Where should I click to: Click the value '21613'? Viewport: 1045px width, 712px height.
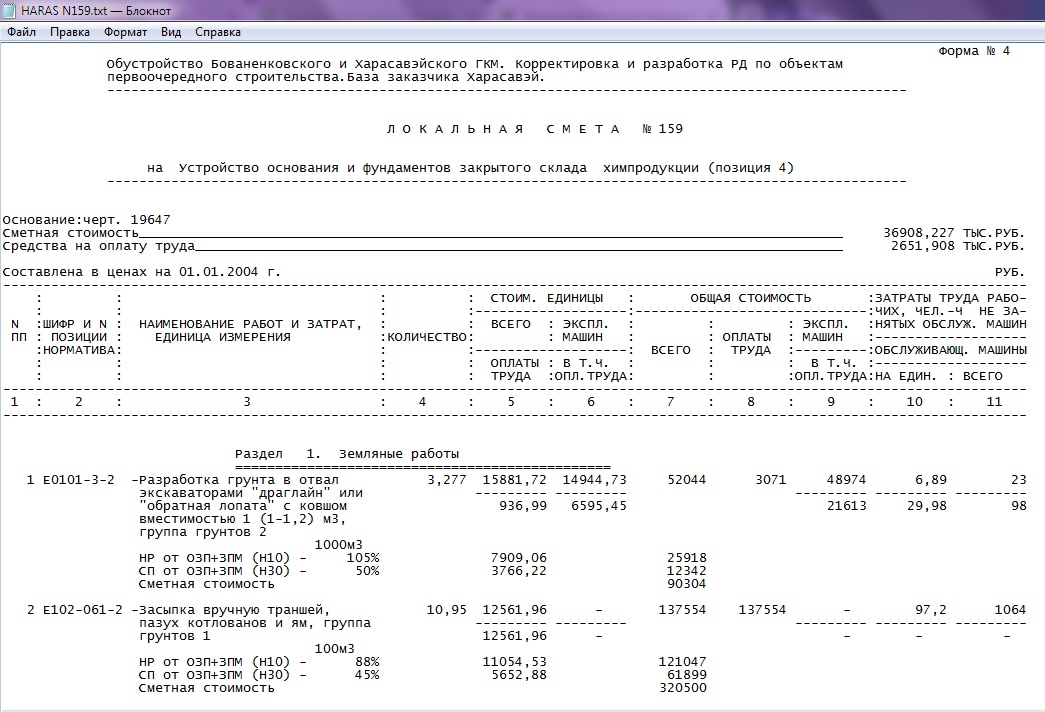click(846, 506)
